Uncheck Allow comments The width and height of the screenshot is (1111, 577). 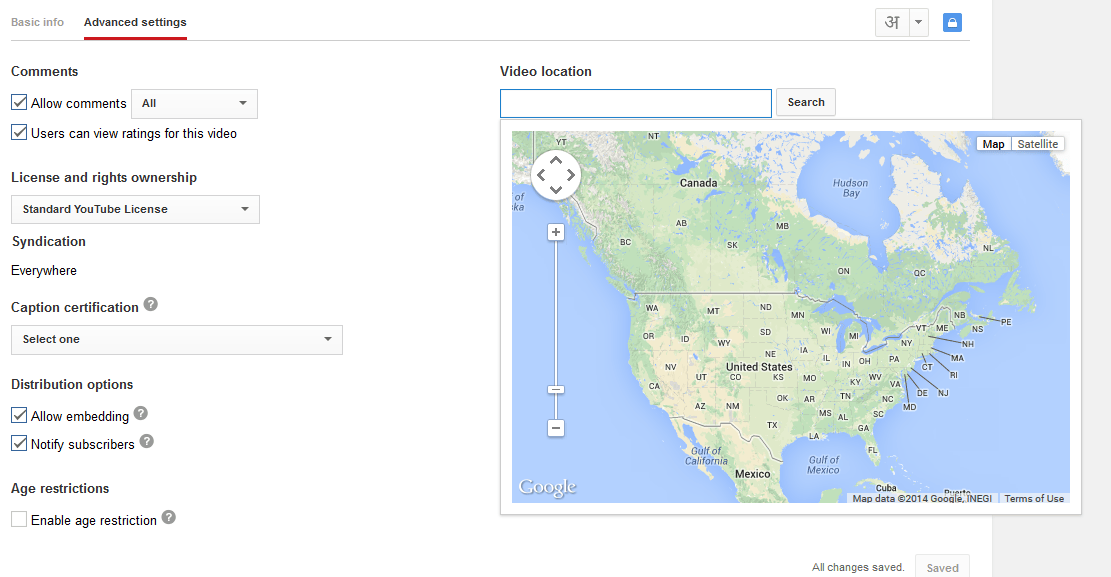[x=18, y=102]
